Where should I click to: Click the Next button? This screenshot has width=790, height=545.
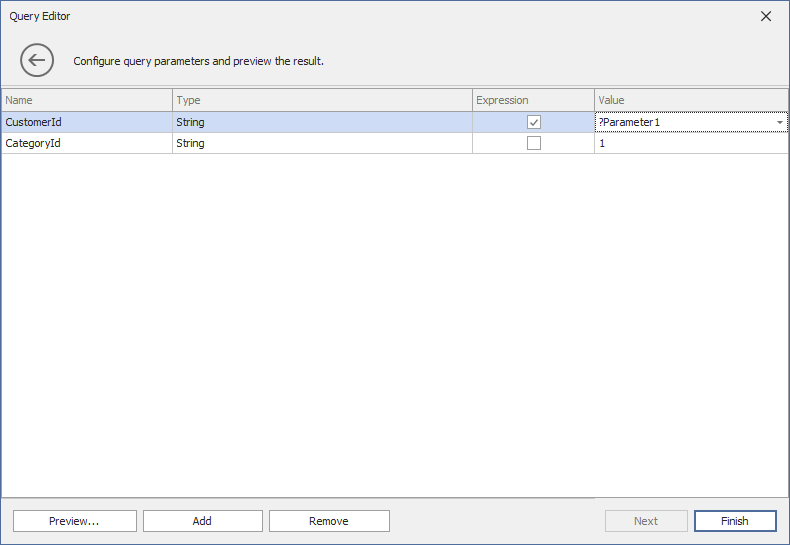[x=646, y=521]
